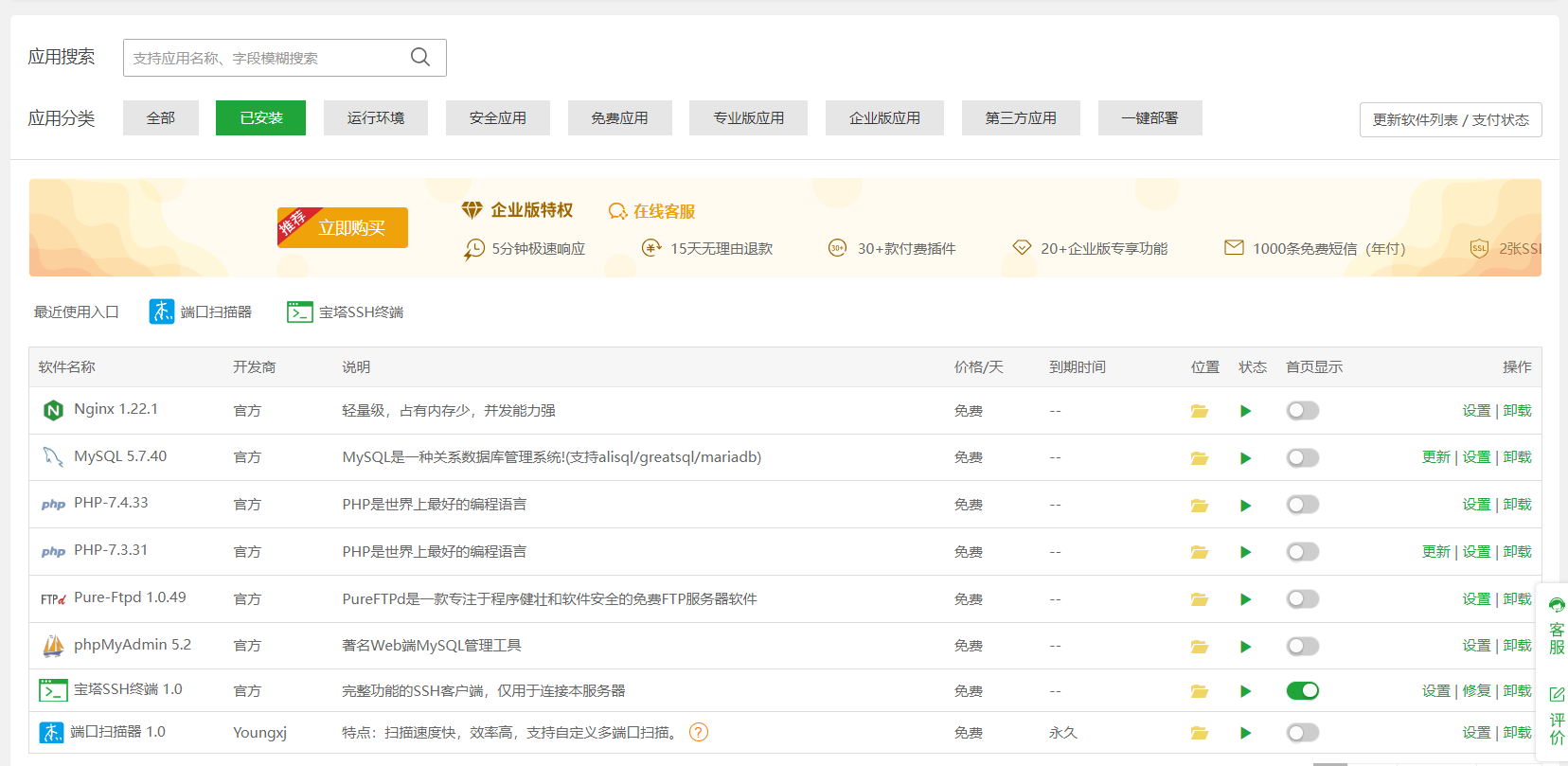Open the 客服 support widget
This screenshot has width=1568, height=766.
pyautogui.click(x=1557, y=626)
